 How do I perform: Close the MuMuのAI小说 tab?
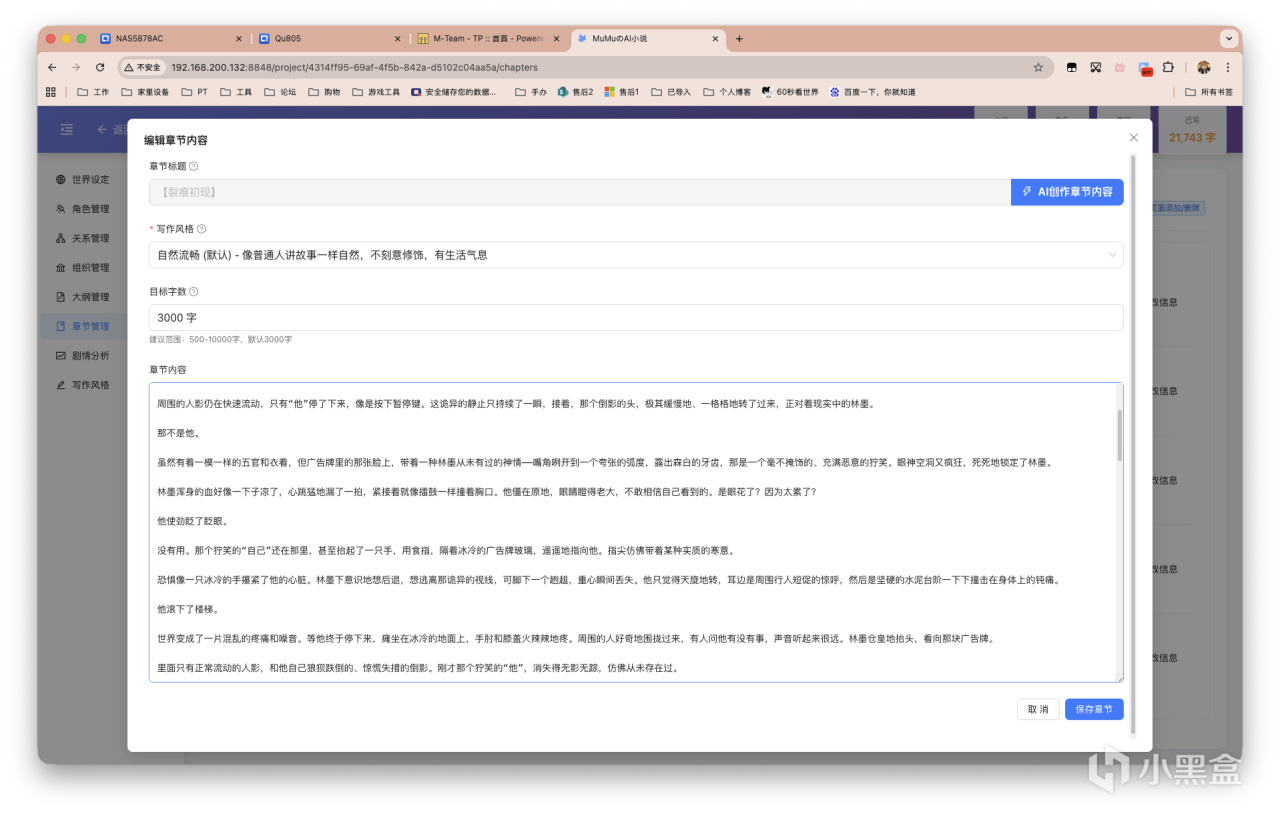click(715, 39)
